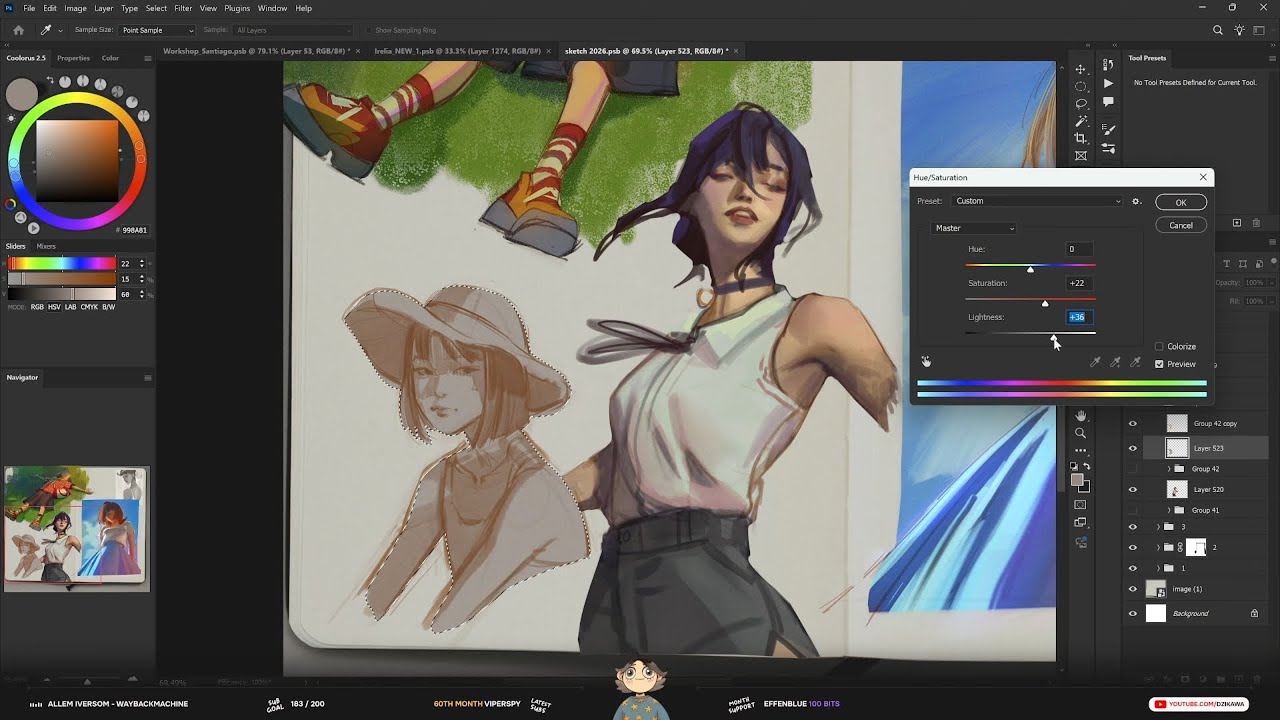Reset default foreground and background colors
The width and height of the screenshot is (1280, 720).
[1074, 467]
